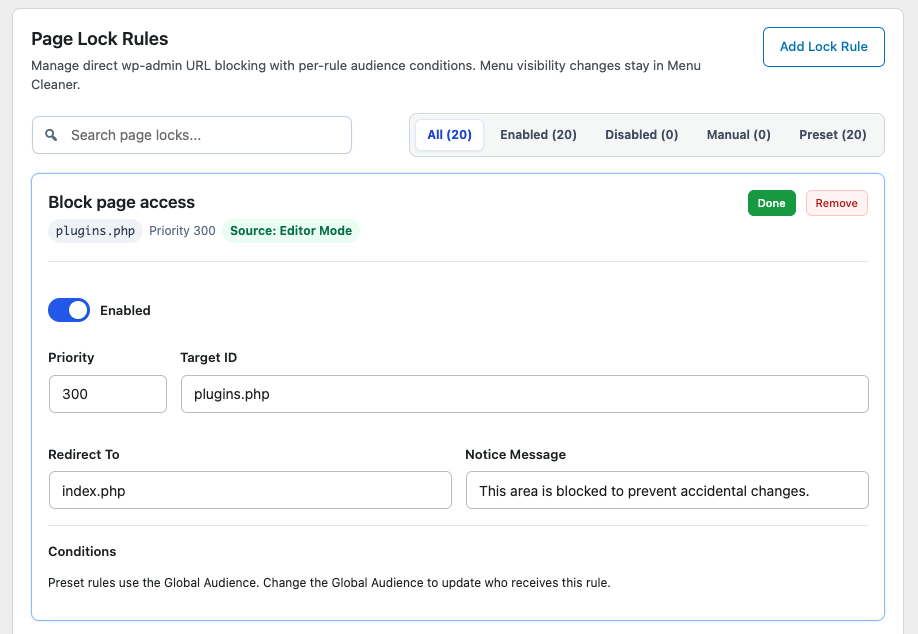This screenshot has height=634, width=918.
Task: Click the Page Lock Rules title
Action: [100, 39]
